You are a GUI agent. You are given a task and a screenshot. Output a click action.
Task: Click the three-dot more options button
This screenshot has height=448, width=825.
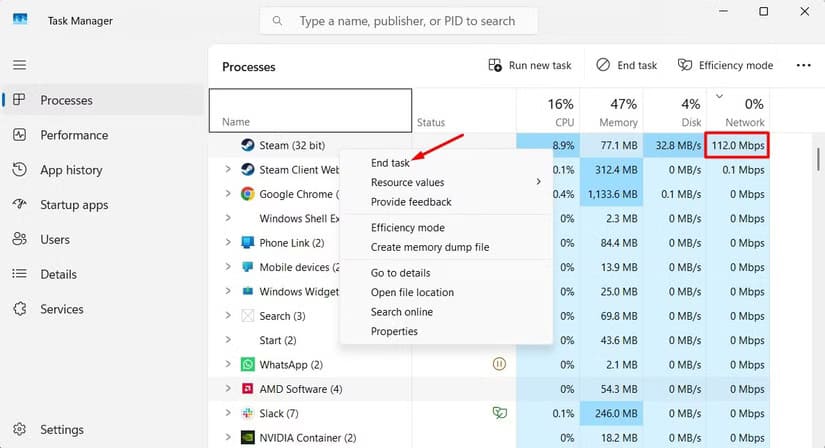click(x=803, y=65)
